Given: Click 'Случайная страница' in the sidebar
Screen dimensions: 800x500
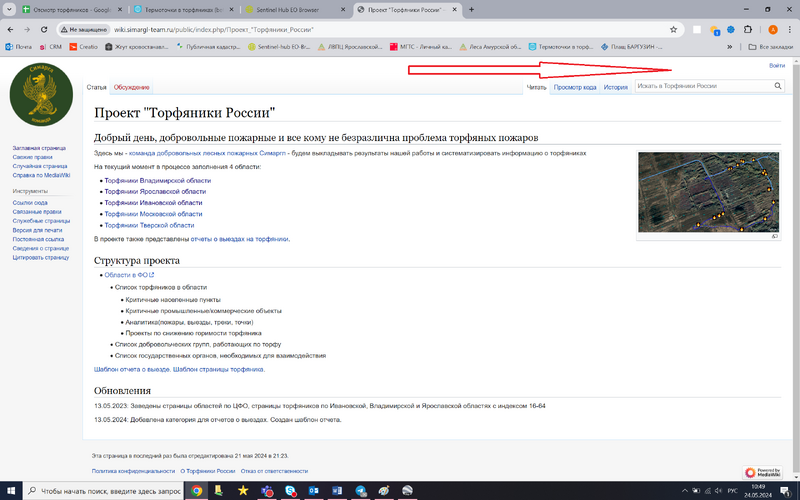Looking at the screenshot, I should coord(40,166).
